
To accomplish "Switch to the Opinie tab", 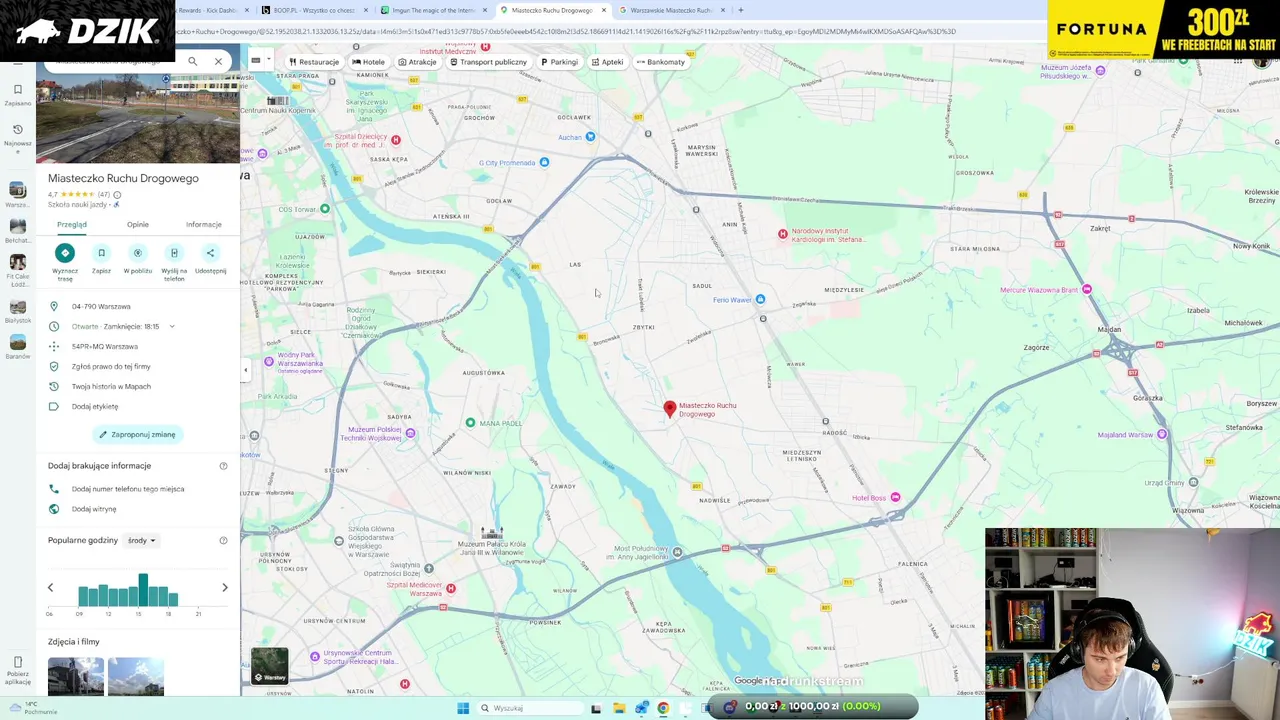I will (138, 224).
